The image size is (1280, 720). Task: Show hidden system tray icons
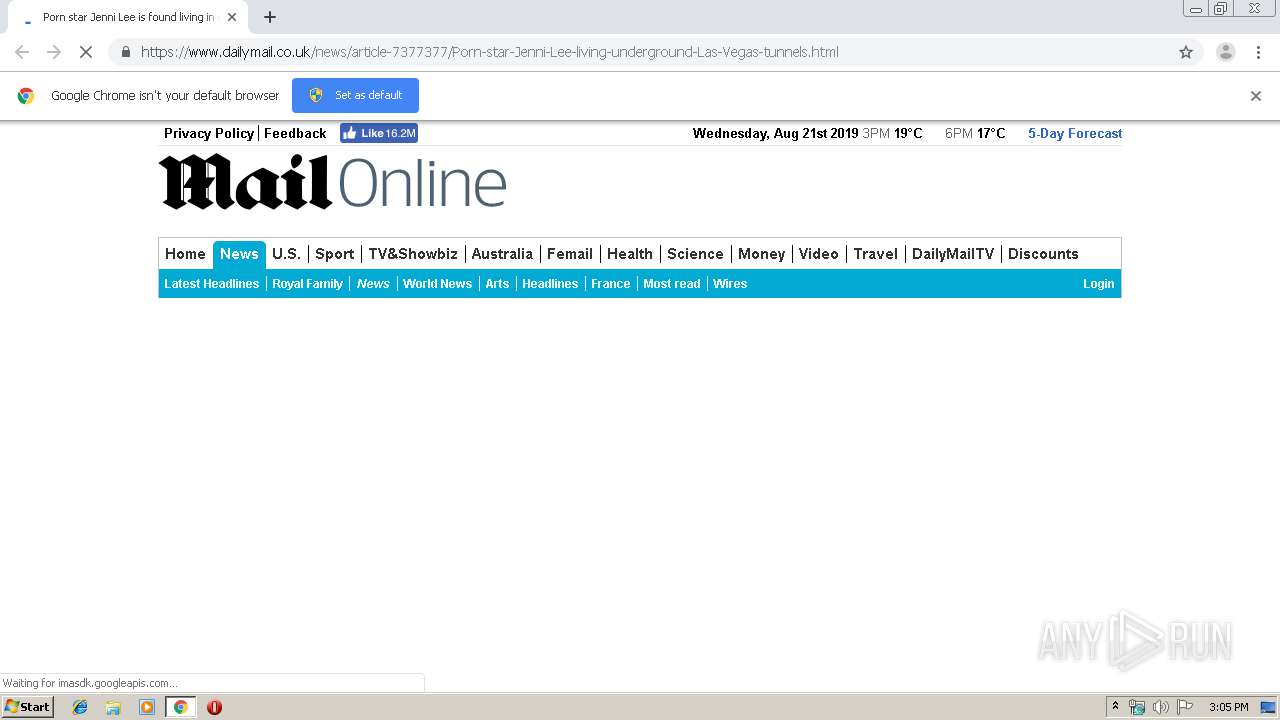pos(1115,707)
